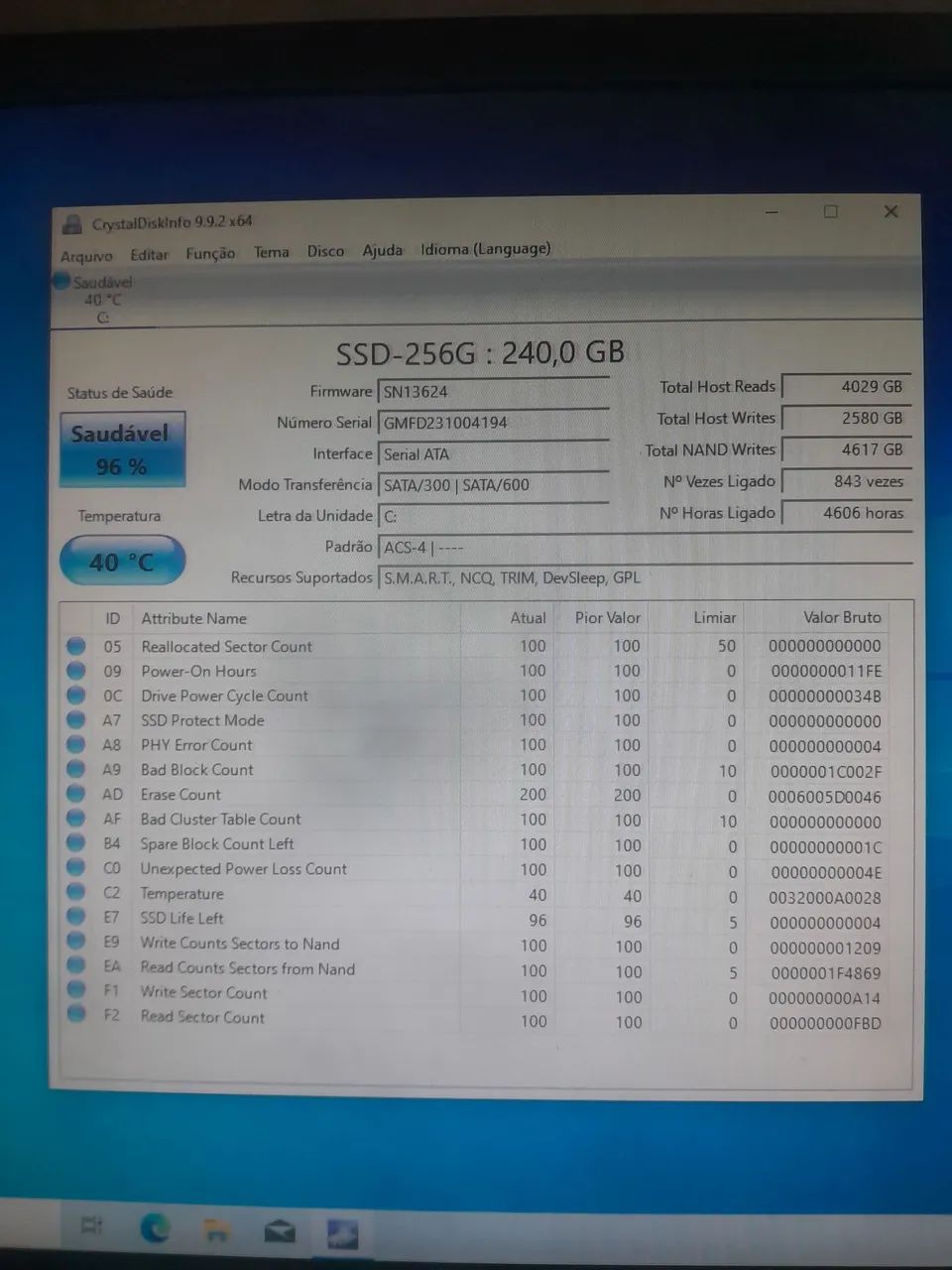
Task: Click the Bad Block Count attribute name
Action: [x=196, y=770]
